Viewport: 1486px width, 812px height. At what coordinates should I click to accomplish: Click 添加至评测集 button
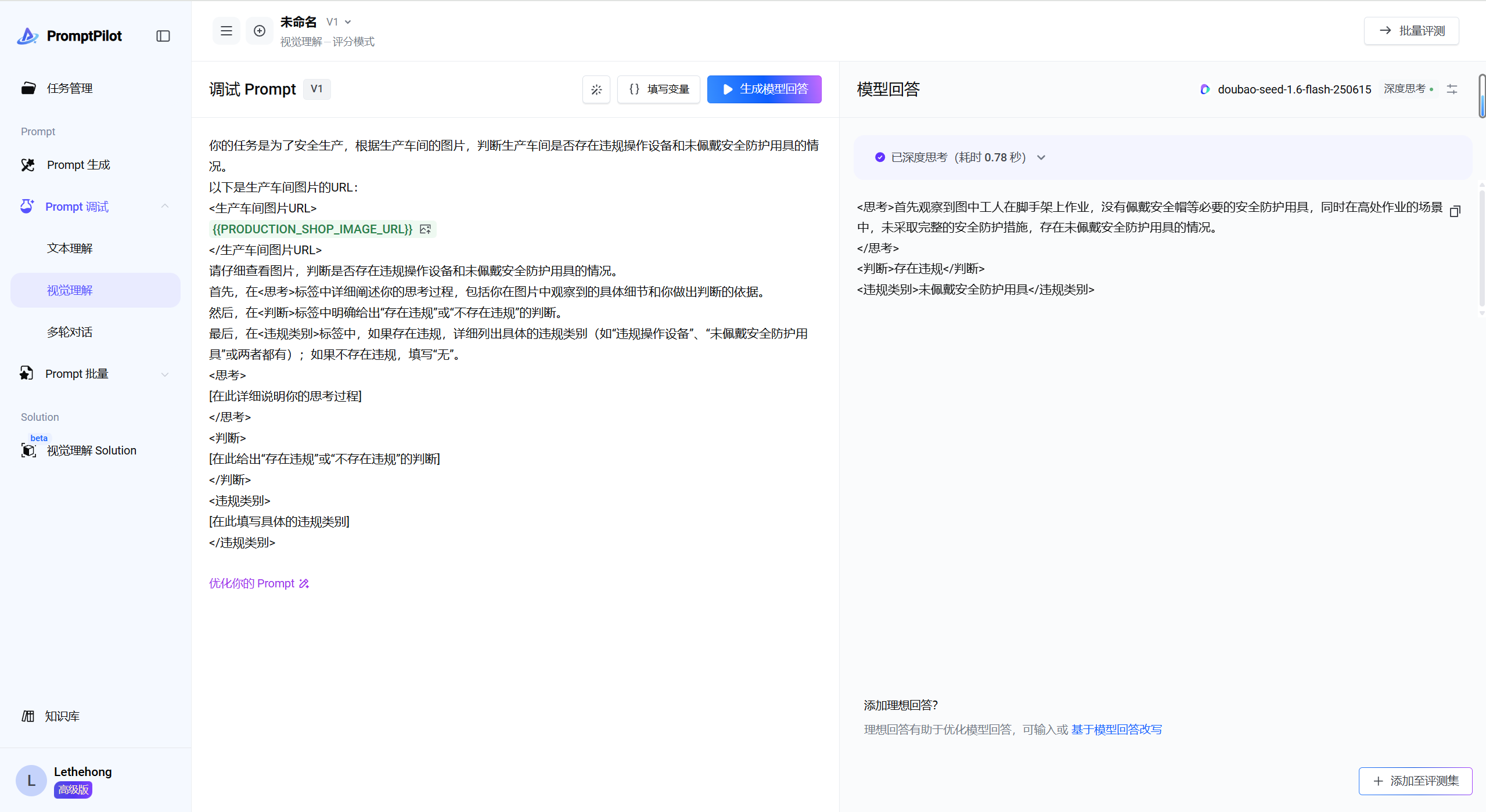(x=1415, y=781)
